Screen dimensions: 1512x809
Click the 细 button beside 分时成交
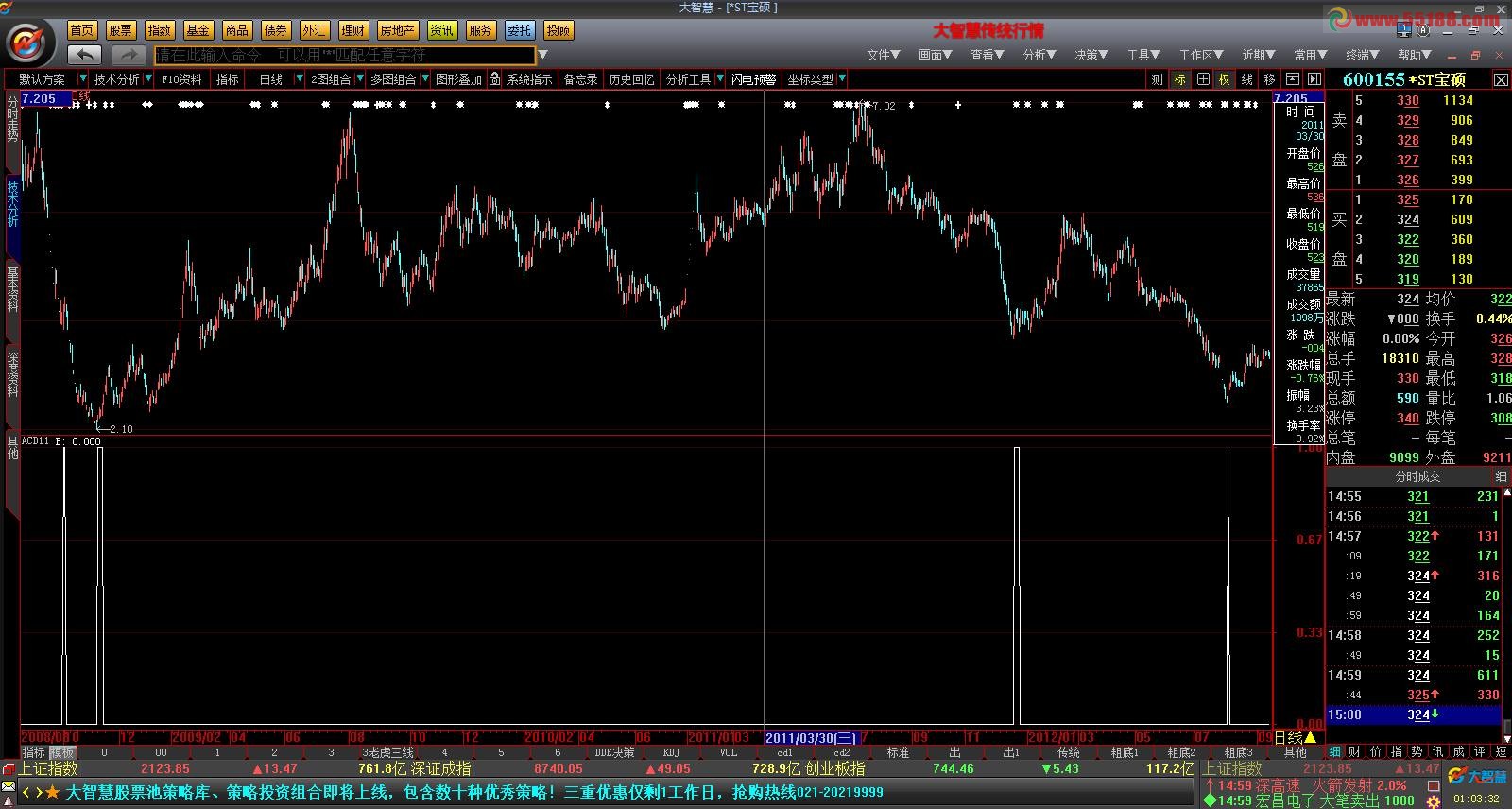(x=1501, y=476)
